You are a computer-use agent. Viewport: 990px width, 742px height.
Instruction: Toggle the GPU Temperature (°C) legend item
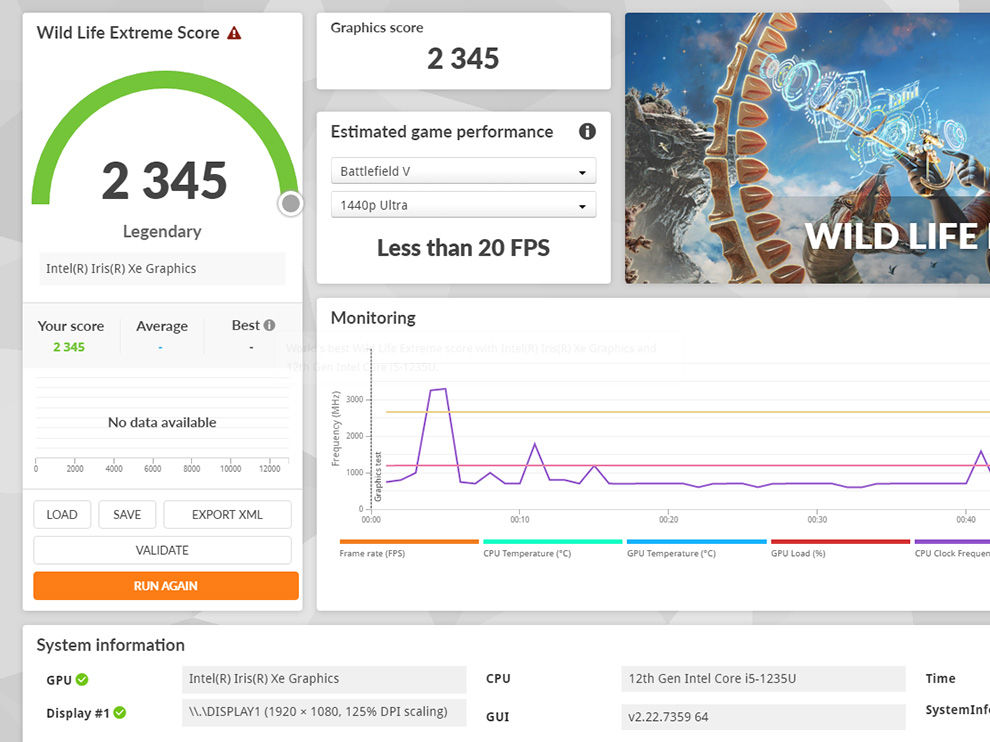(x=696, y=548)
